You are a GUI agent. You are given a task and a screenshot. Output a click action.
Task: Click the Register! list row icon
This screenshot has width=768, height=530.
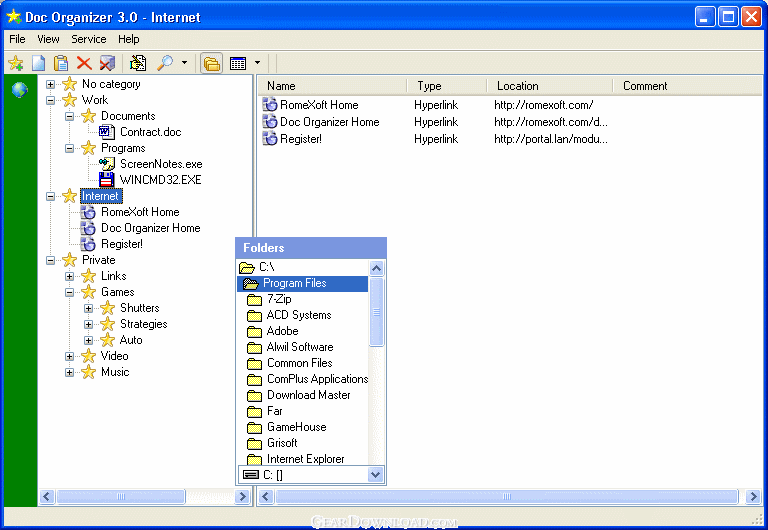tap(270, 139)
